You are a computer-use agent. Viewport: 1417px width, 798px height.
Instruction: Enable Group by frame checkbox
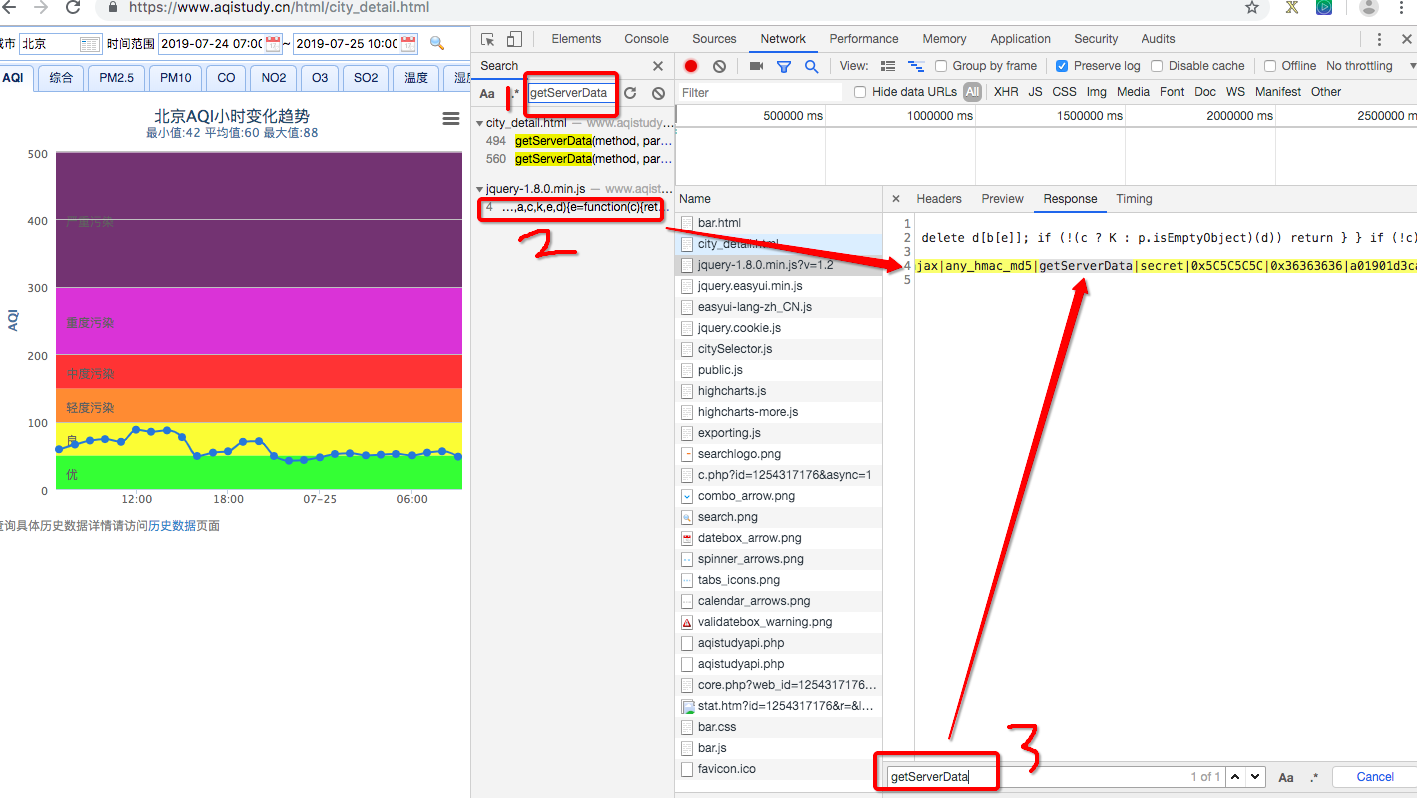[941, 66]
